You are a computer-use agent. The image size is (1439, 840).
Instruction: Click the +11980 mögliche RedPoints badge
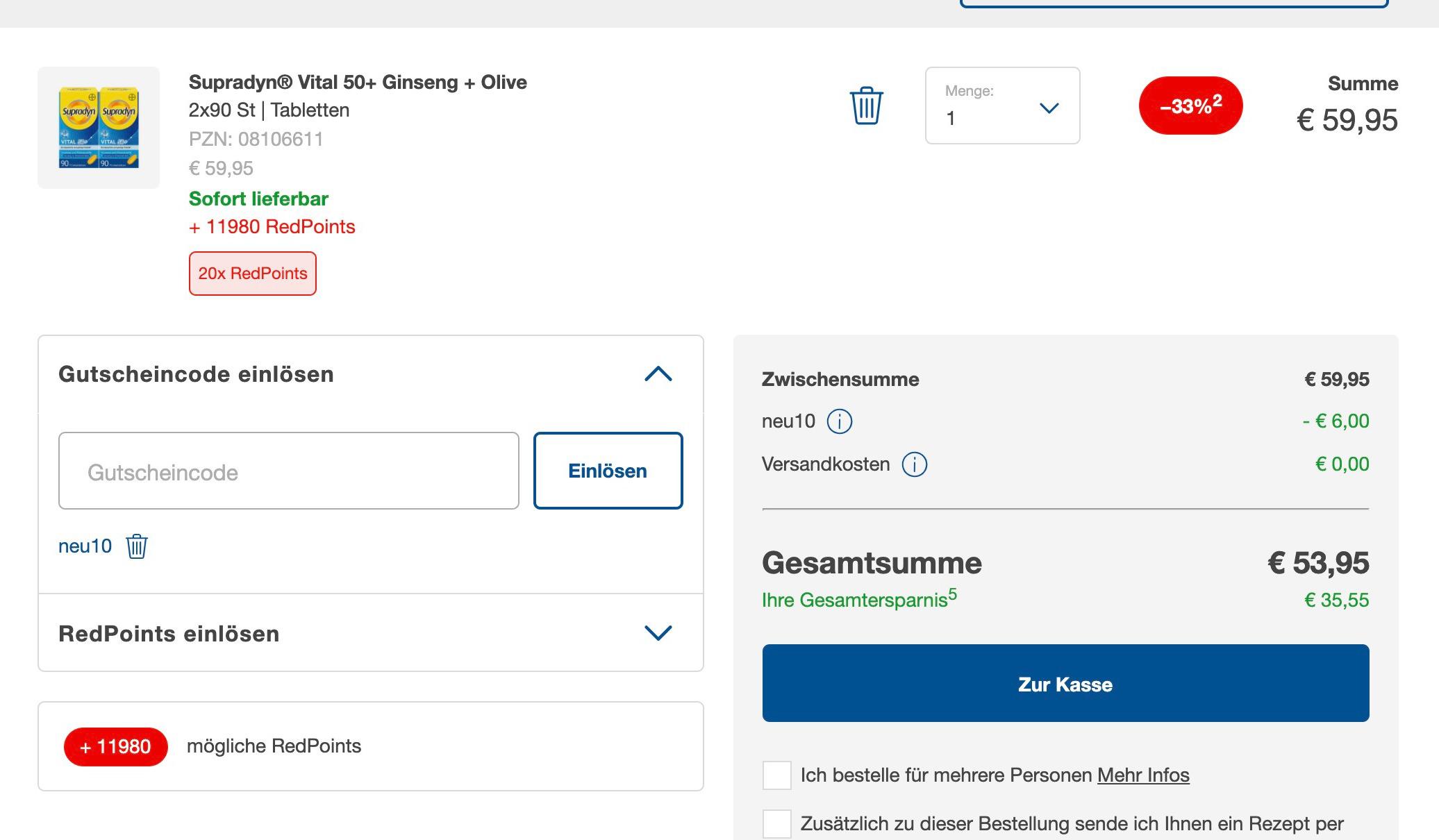(116, 747)
